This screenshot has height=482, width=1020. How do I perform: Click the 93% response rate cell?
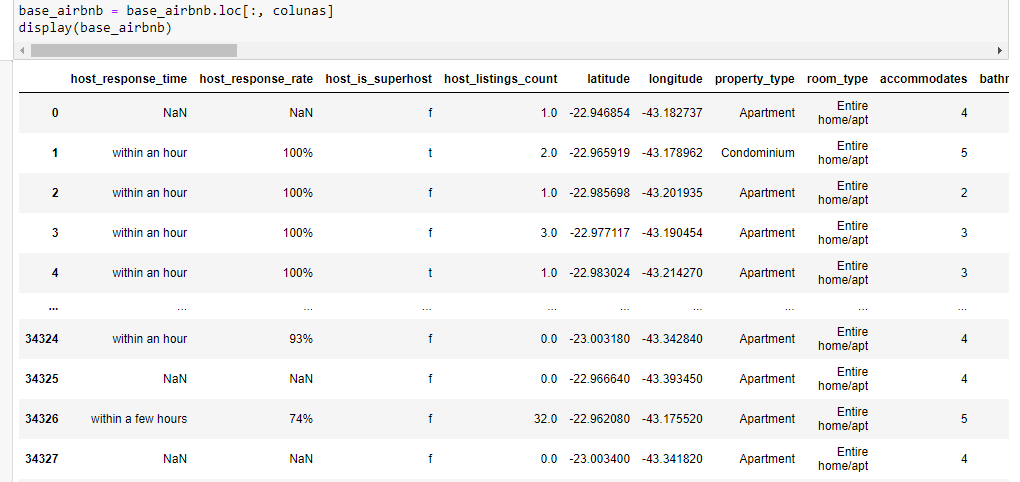click(x=301, y=339)
